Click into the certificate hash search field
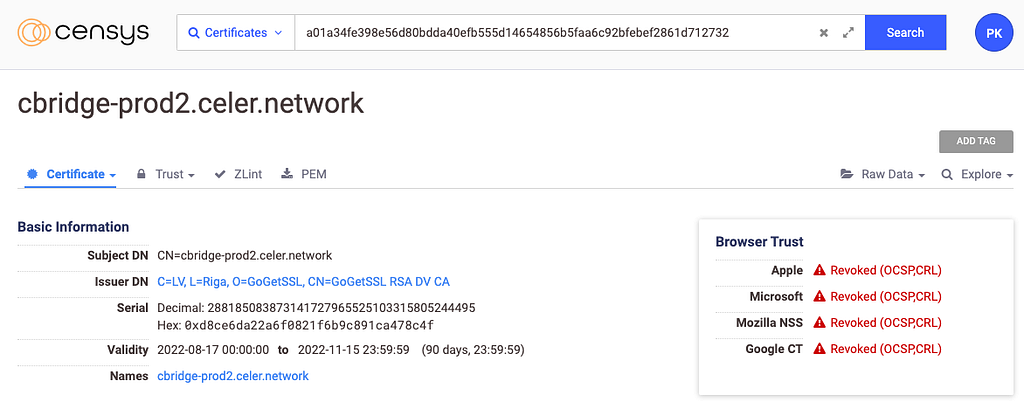1024x403 pixels. (x=554, y=33)
